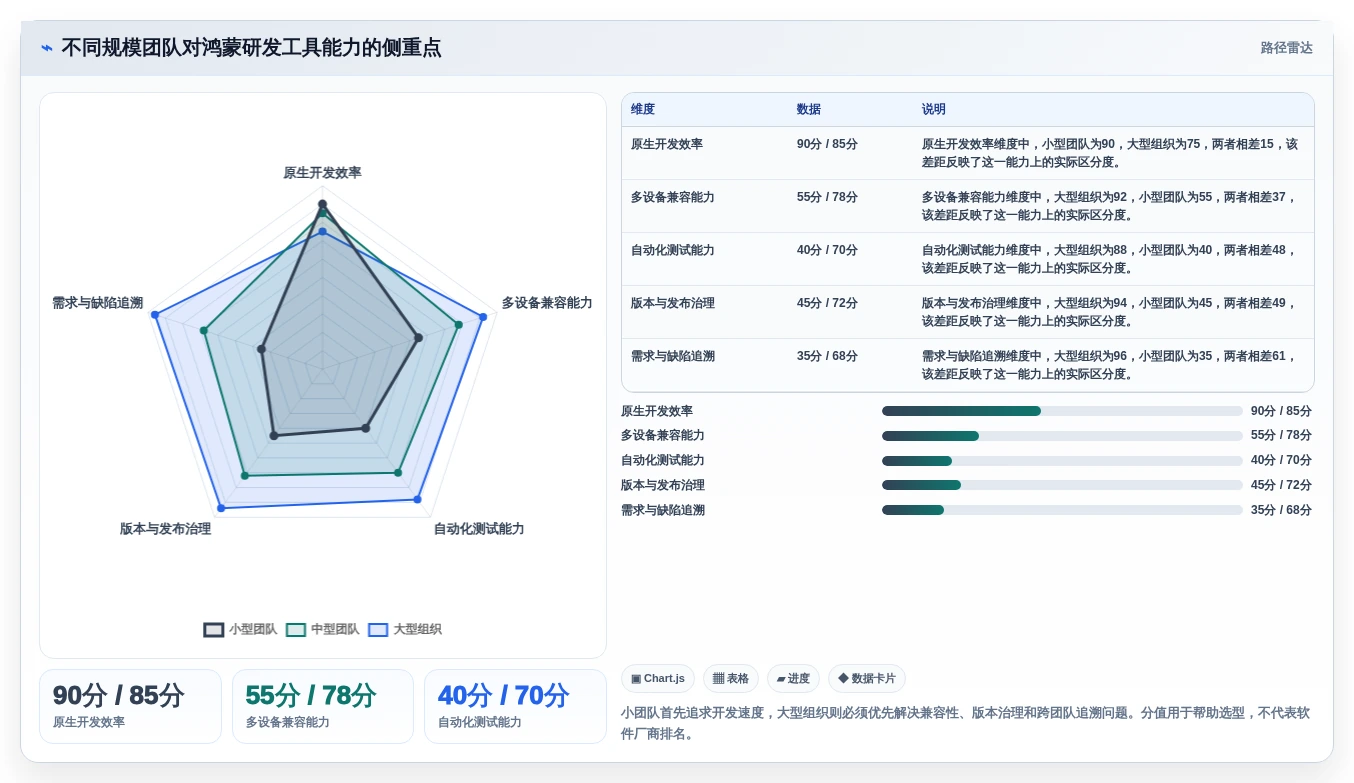Click radar axis label 版本与发布治理
Image resolution: width=1354 pixels, height=783 pixels.
pos(165,529)
